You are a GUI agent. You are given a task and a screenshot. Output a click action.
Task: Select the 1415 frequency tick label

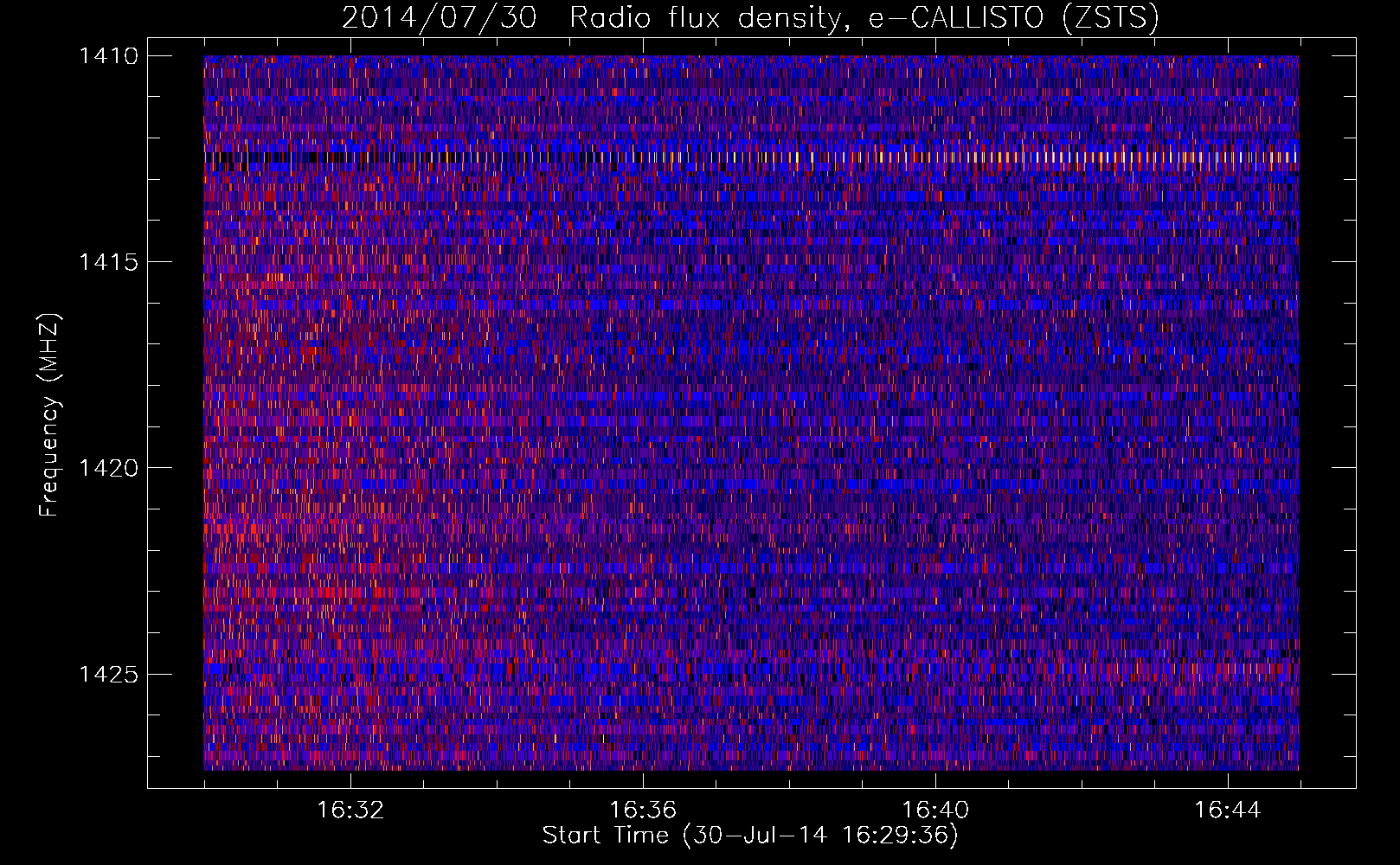pyautogui.click(x=108, y=262)
